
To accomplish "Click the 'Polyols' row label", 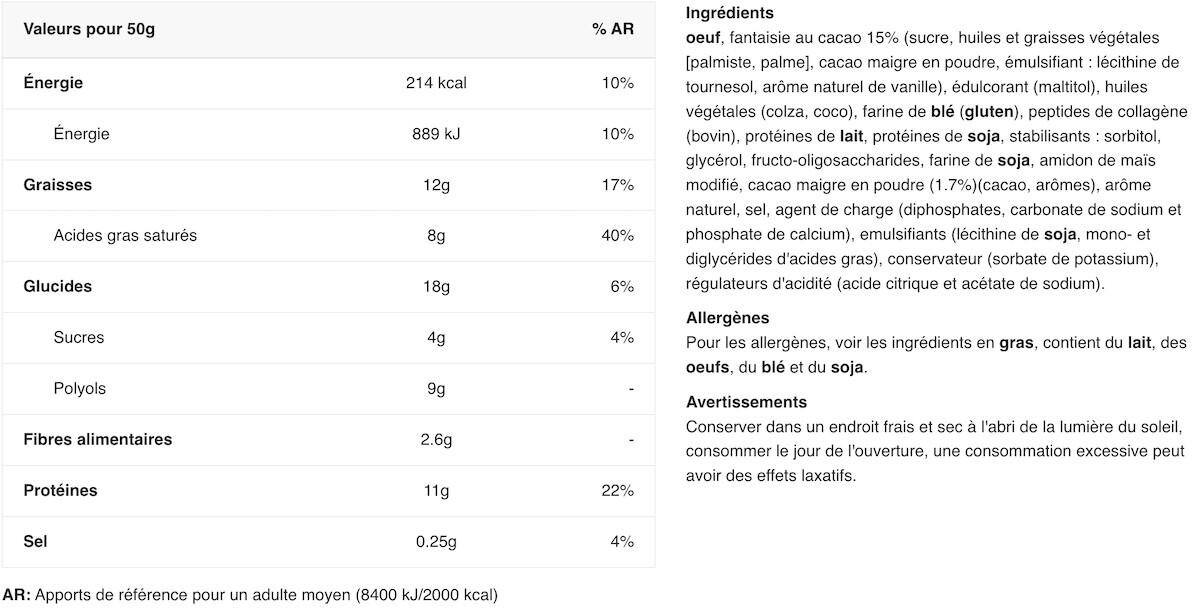I will [80, 388].
